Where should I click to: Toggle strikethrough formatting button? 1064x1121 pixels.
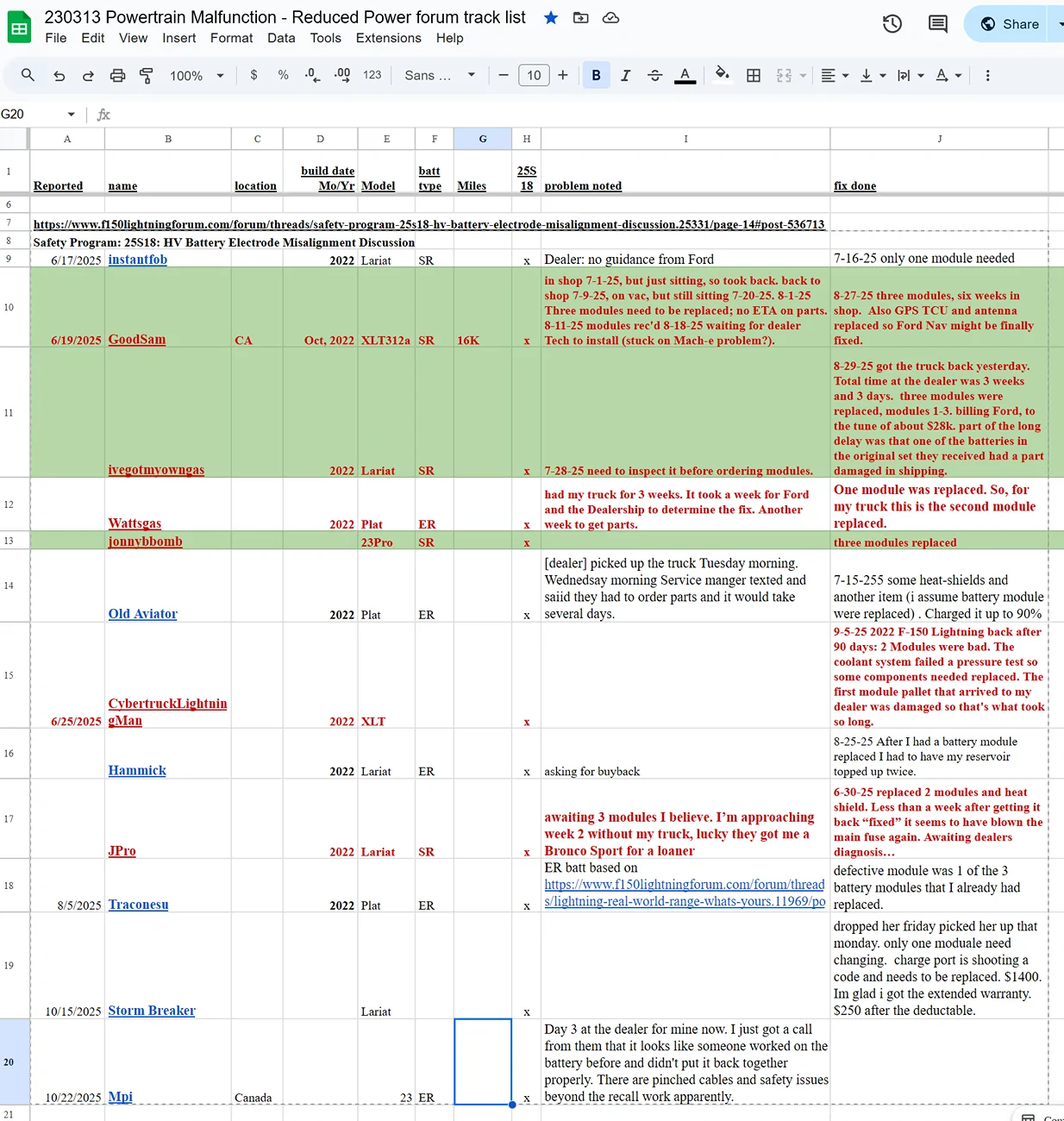click(x=655, y=76)
